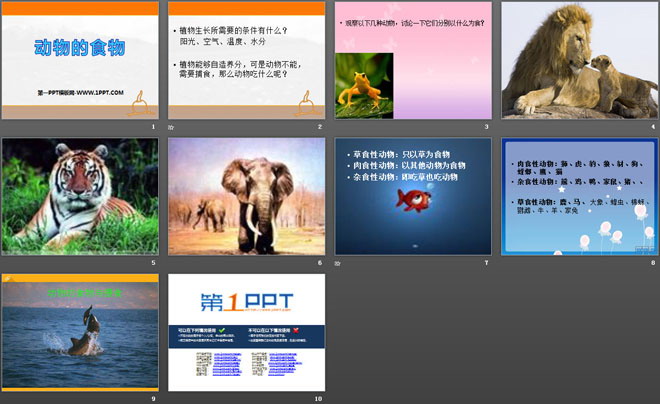This screenshot has height=404, width=660.
Task: Click the animation star icon under slide 7
Action: (338, 263)
